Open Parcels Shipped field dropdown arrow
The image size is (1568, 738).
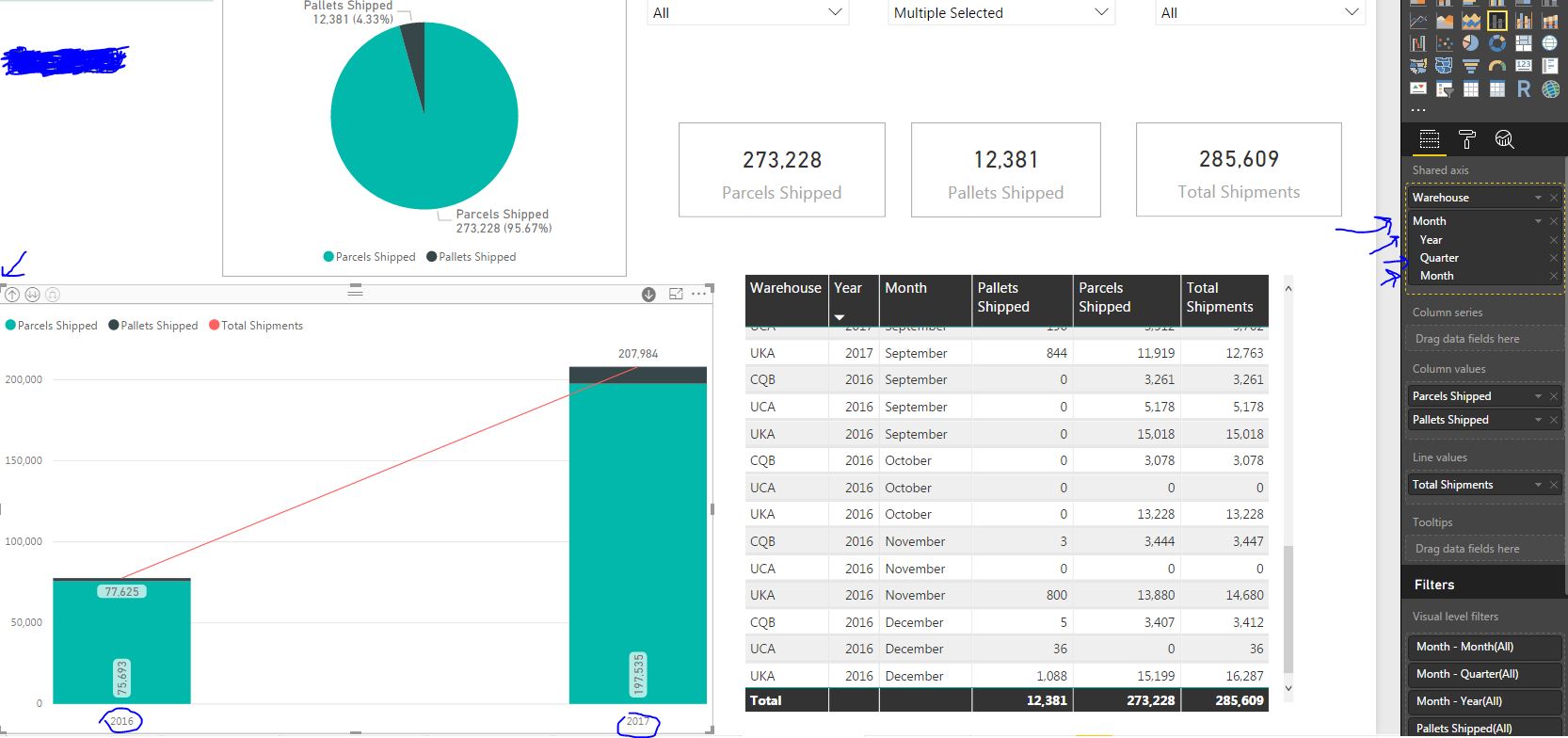coord(1538,396)
